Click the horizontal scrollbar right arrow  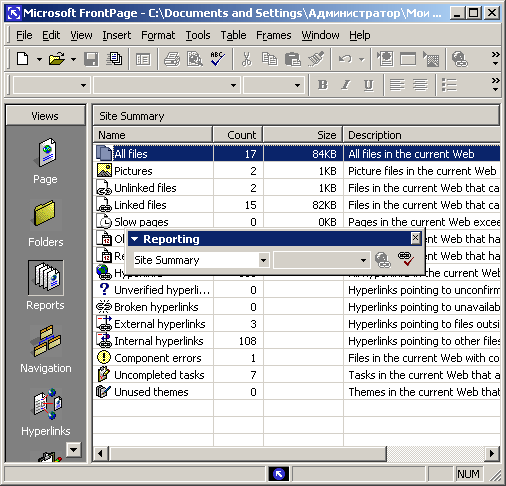point(492,454)
